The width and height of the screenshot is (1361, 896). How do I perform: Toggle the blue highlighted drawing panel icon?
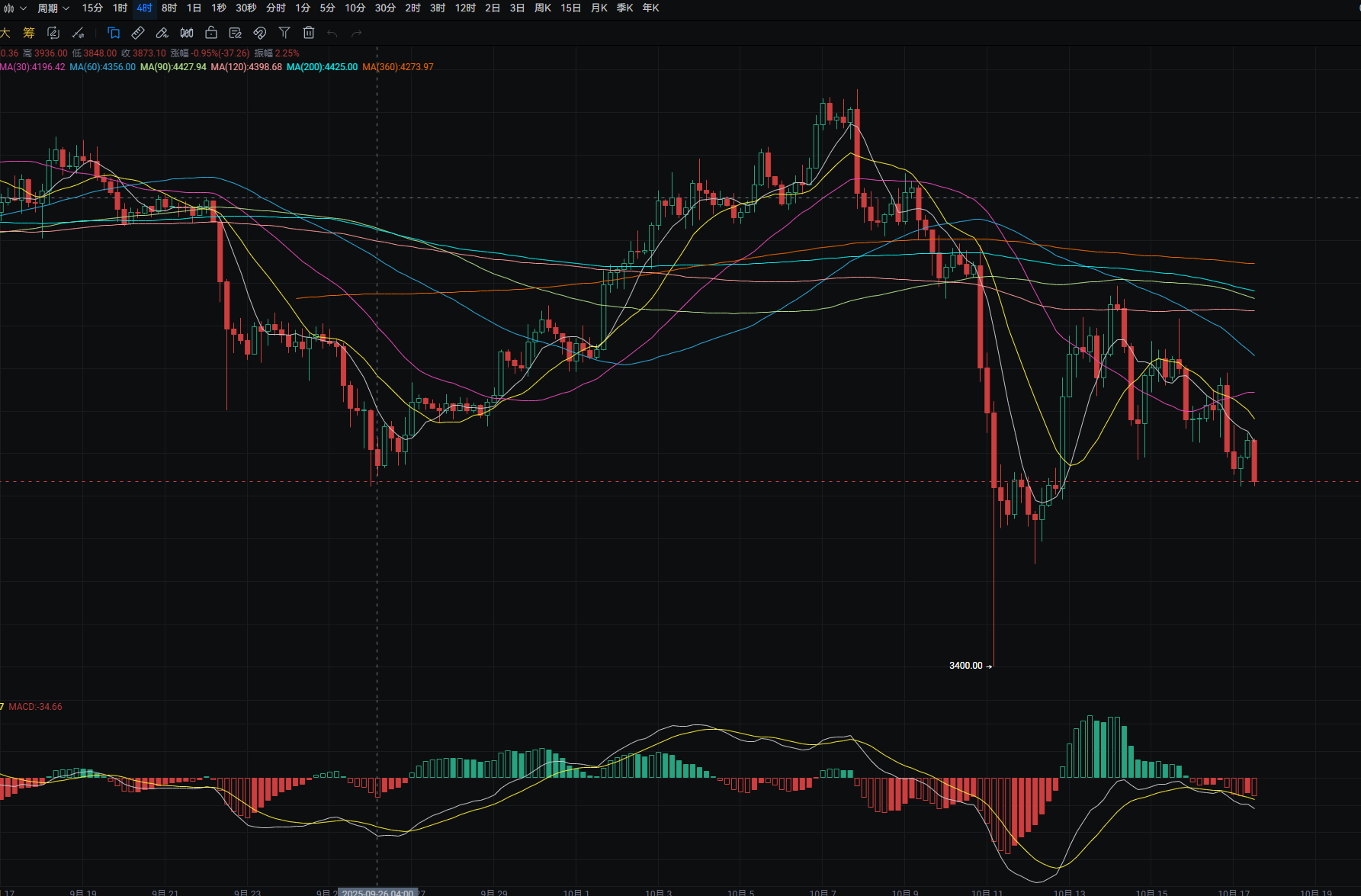pos(114,33)
